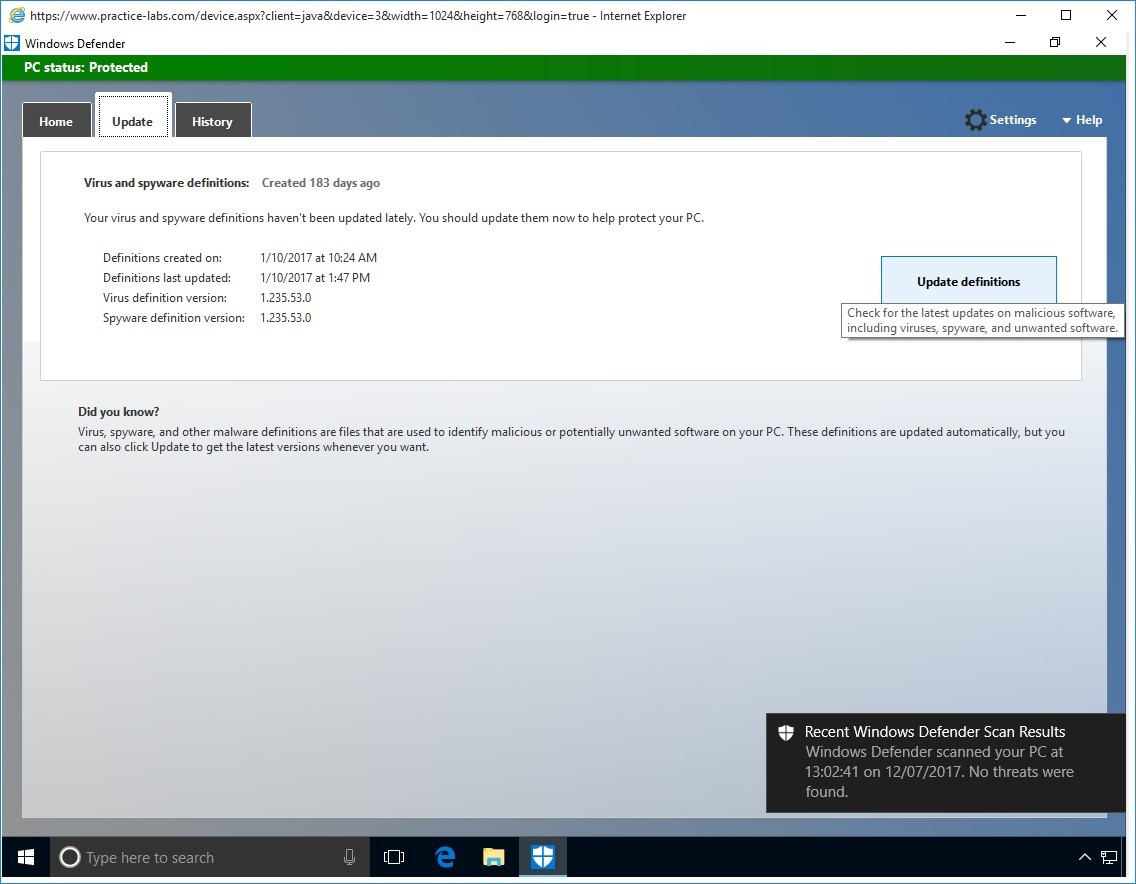
Task: Open File Explorer from the taskbar
Action: pos(493,858)
